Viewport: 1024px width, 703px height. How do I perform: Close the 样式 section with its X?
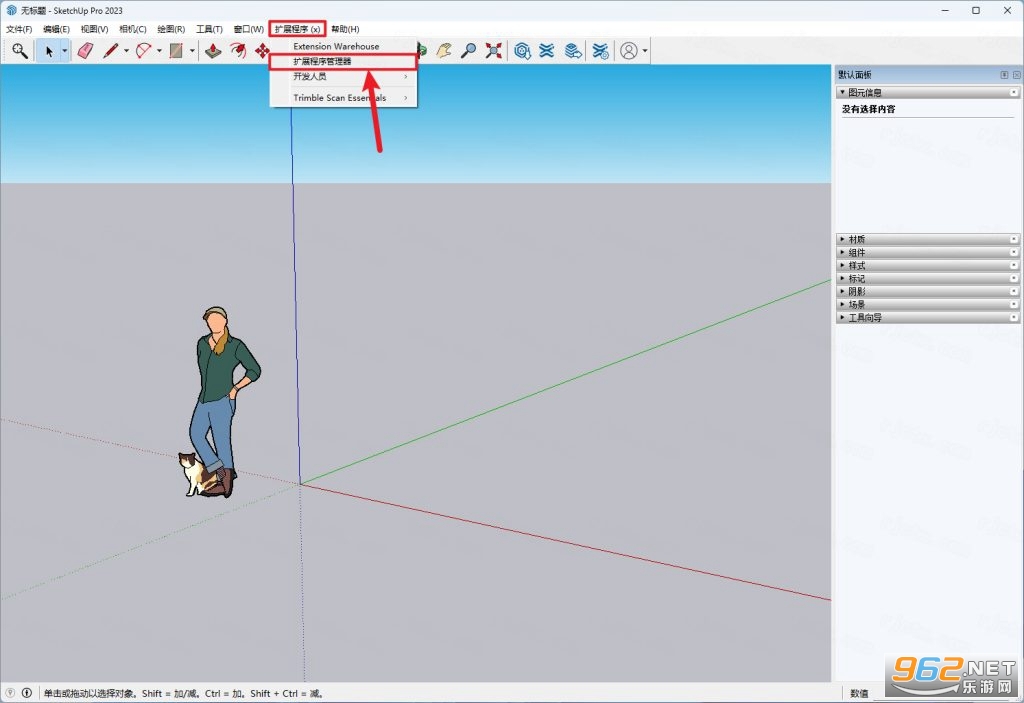(x=1014, y=265)
